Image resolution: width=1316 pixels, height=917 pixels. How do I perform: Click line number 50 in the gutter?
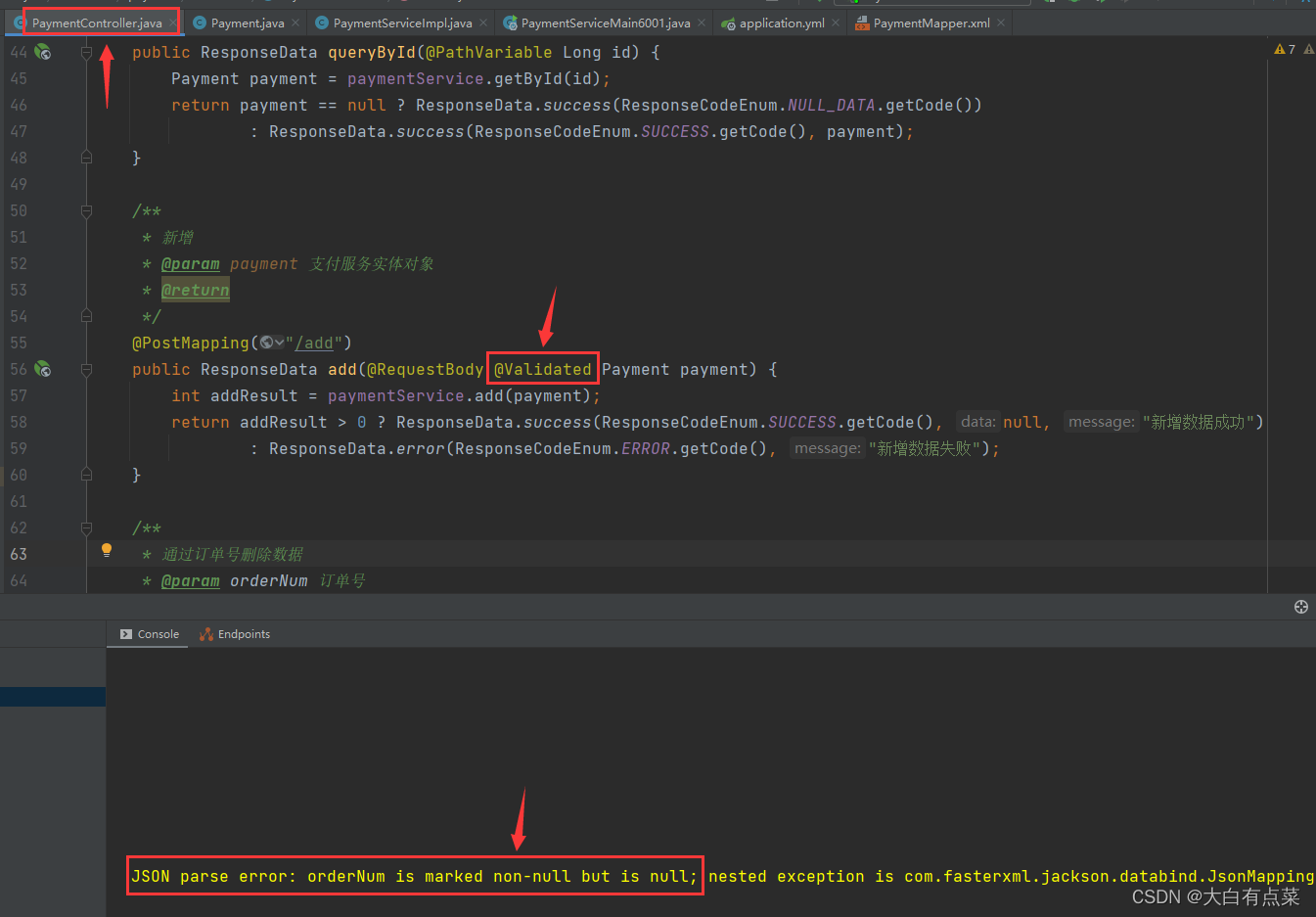[19, 210]
